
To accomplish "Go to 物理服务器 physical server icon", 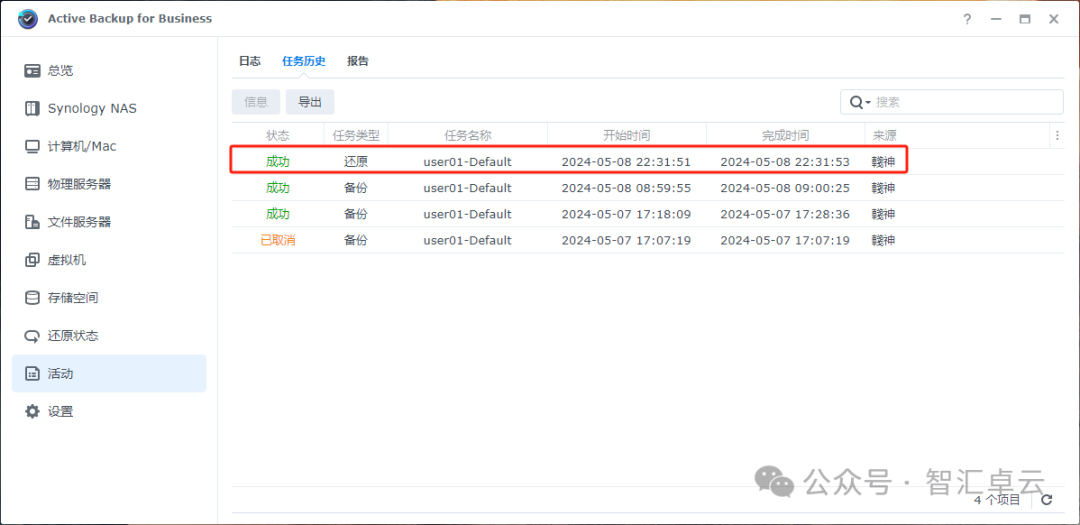I will 32,184.
